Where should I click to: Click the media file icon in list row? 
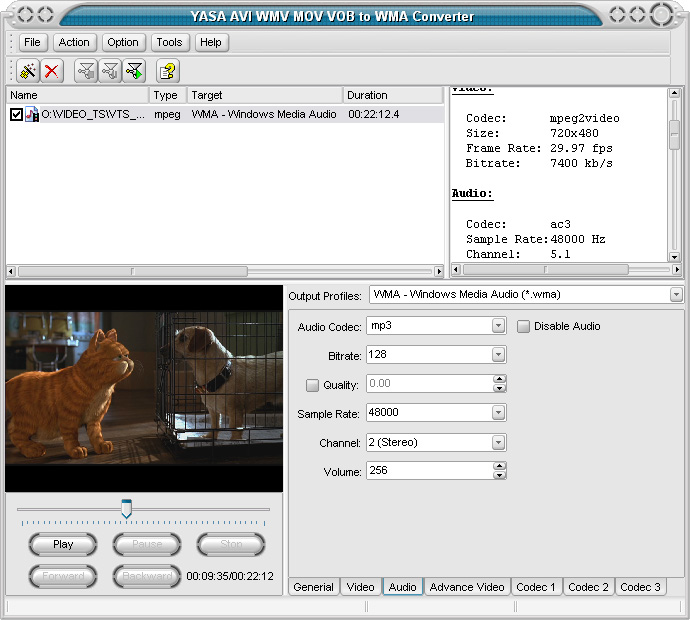pyautogui.click(x=32, y=115)
